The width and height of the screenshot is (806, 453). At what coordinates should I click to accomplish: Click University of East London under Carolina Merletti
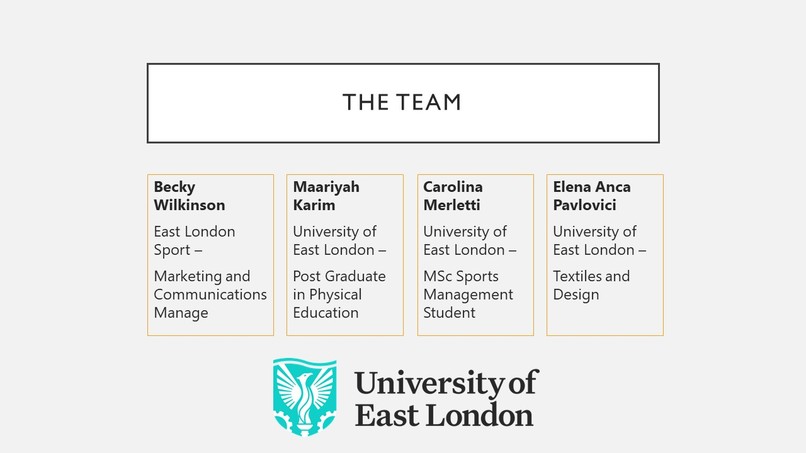tap(469, 241)
